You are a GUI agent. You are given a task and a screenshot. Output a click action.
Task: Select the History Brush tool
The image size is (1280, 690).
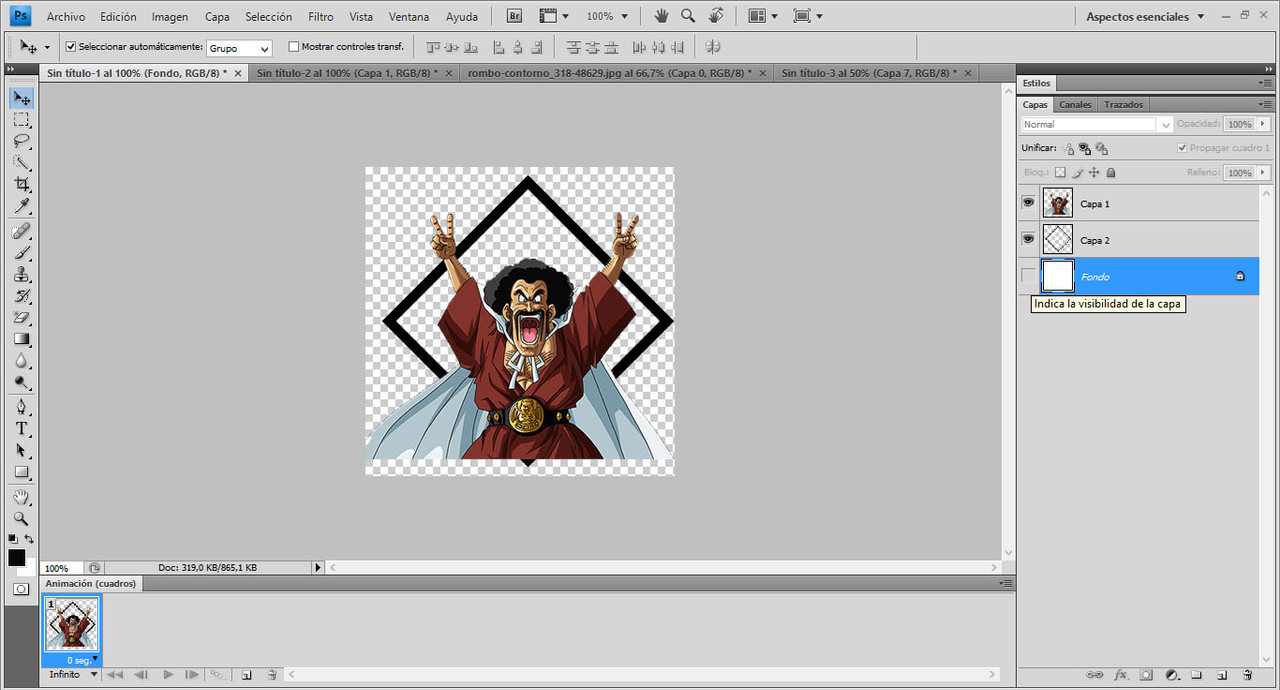pyautogui.click(x=21, y=296)
